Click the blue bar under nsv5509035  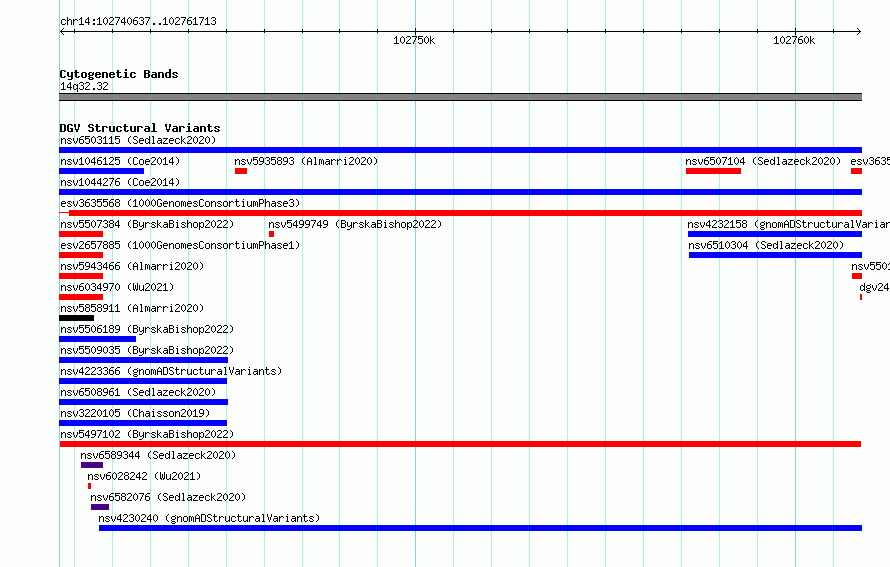144,360
